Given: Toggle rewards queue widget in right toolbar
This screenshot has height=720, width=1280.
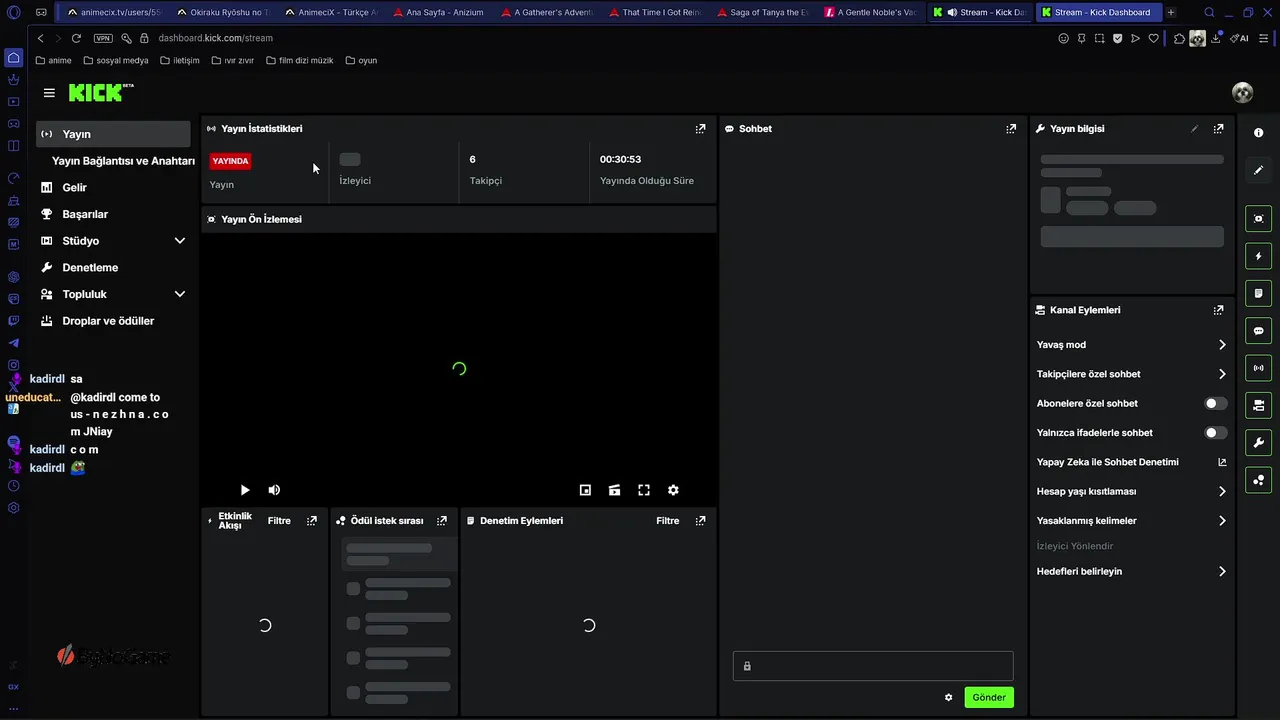Looking at the screenshot, I should coord(1258,480).
